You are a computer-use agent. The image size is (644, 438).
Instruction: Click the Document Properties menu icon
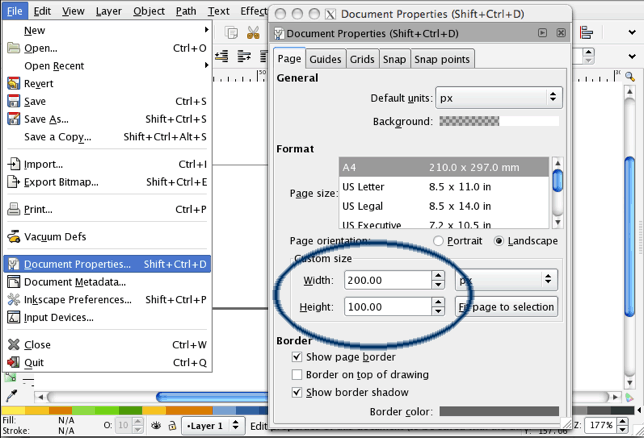point(14,264)
